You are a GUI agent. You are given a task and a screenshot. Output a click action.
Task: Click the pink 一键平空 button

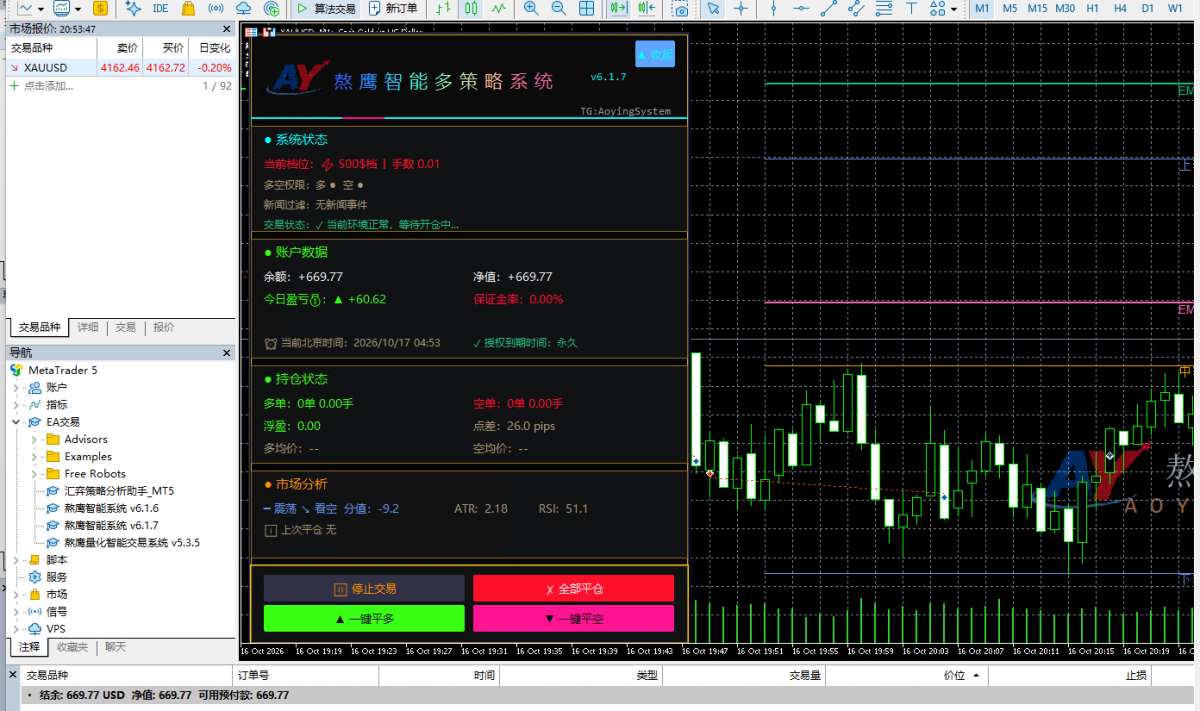[573, 619]
